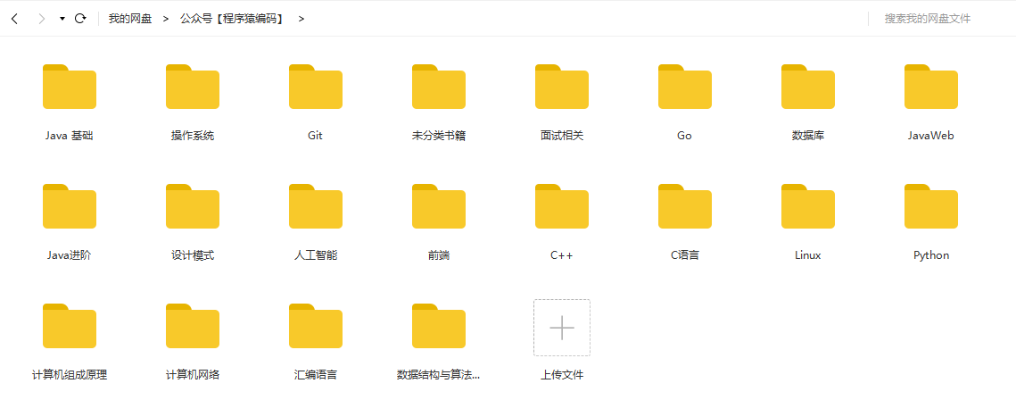Select the folder name text 数据库
The height and width of the screenshot is (400, 1016).
(x=808, y=135)
